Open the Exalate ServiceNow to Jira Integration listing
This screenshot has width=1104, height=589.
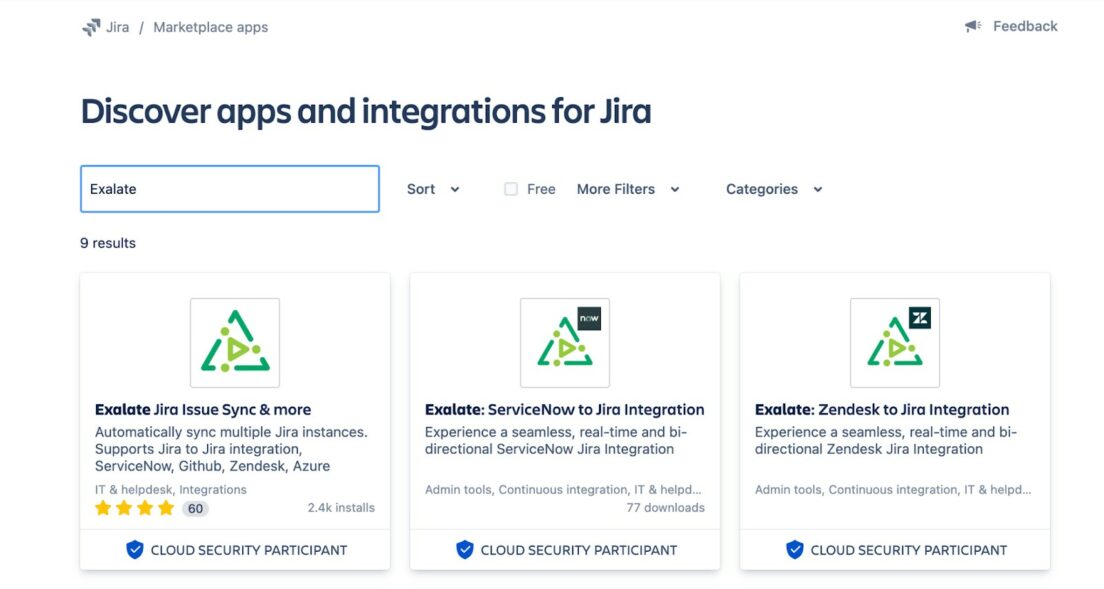coord(564,409)
